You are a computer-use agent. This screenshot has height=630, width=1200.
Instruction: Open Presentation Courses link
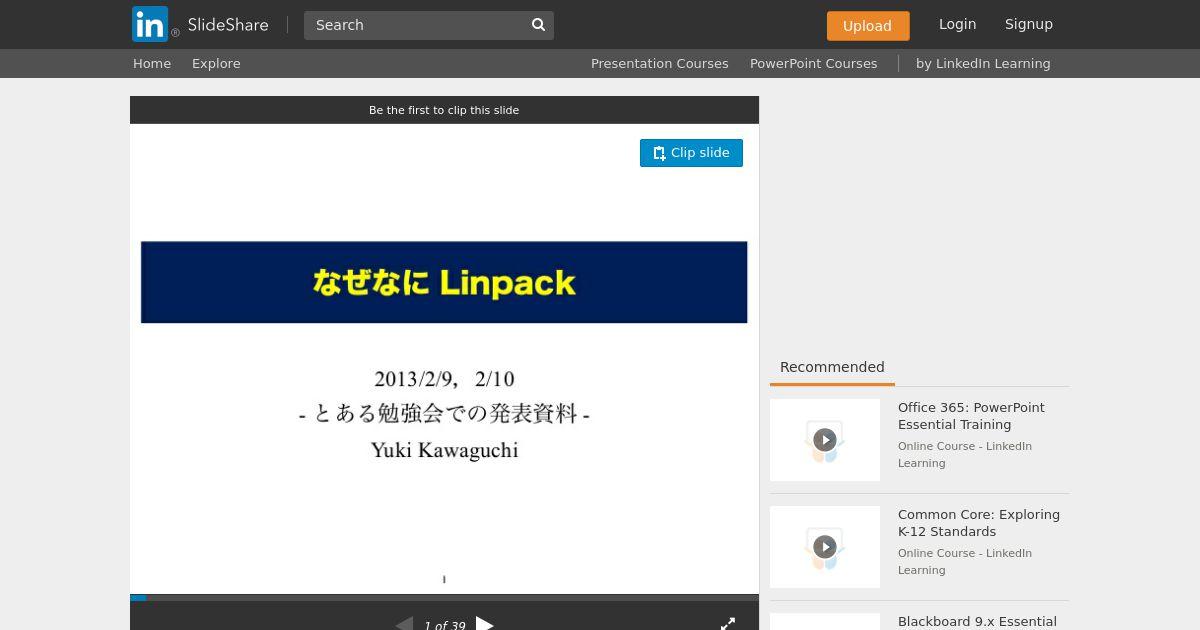660,63
